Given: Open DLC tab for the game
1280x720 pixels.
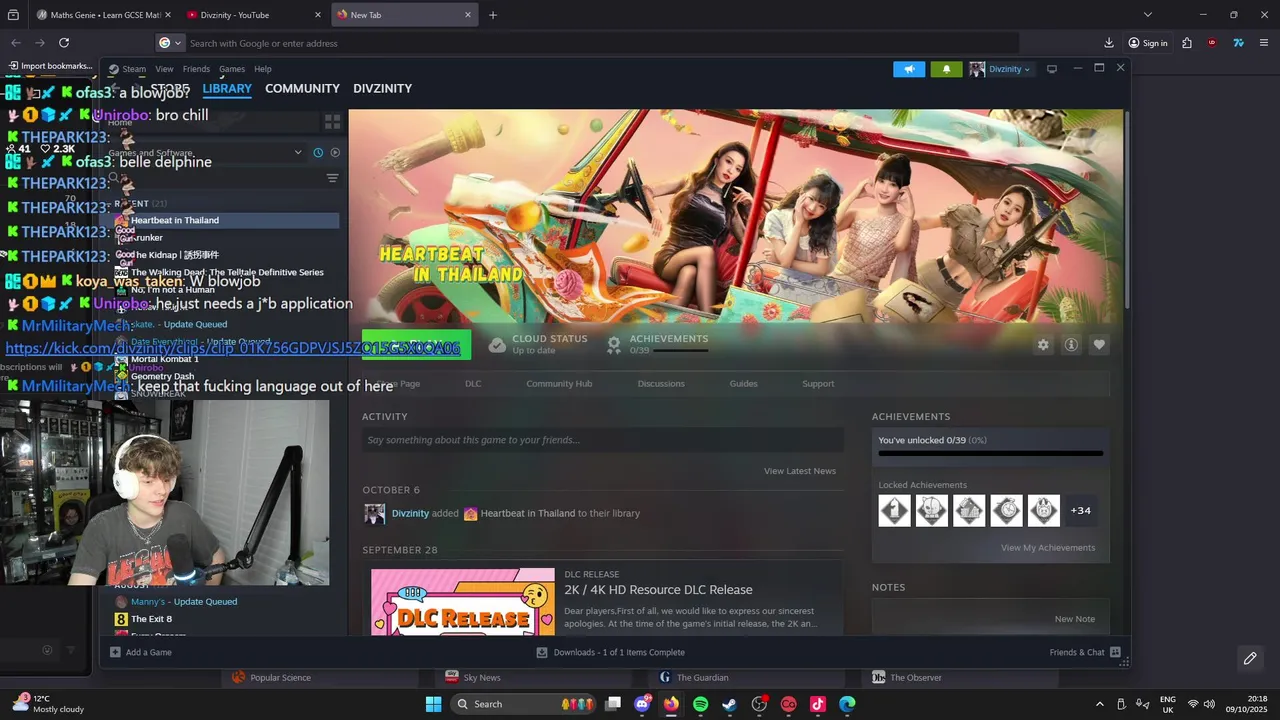Looking at the screenshot, I should click(x=473, y=384).
